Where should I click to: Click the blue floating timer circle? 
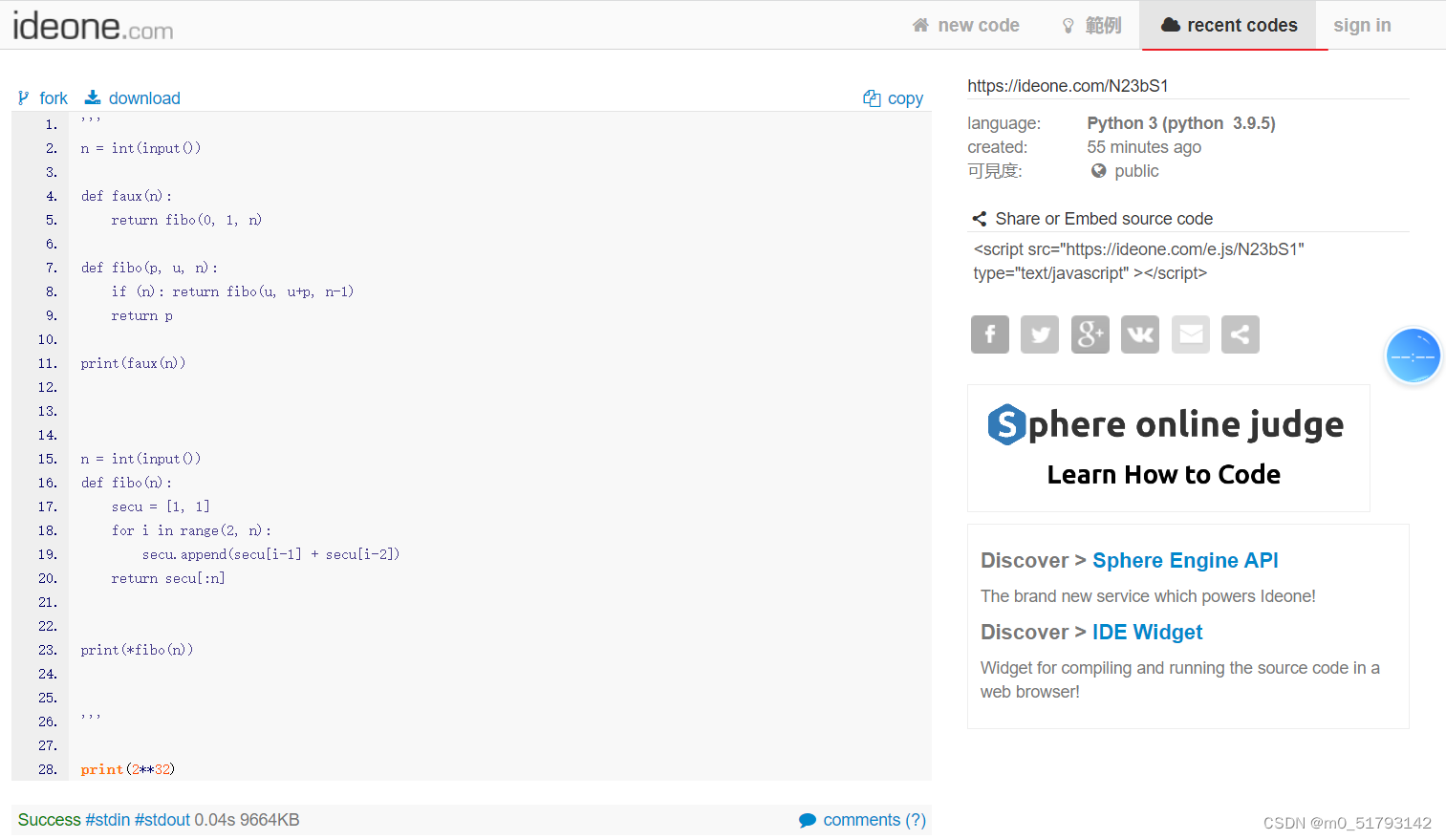point(1414,355)
